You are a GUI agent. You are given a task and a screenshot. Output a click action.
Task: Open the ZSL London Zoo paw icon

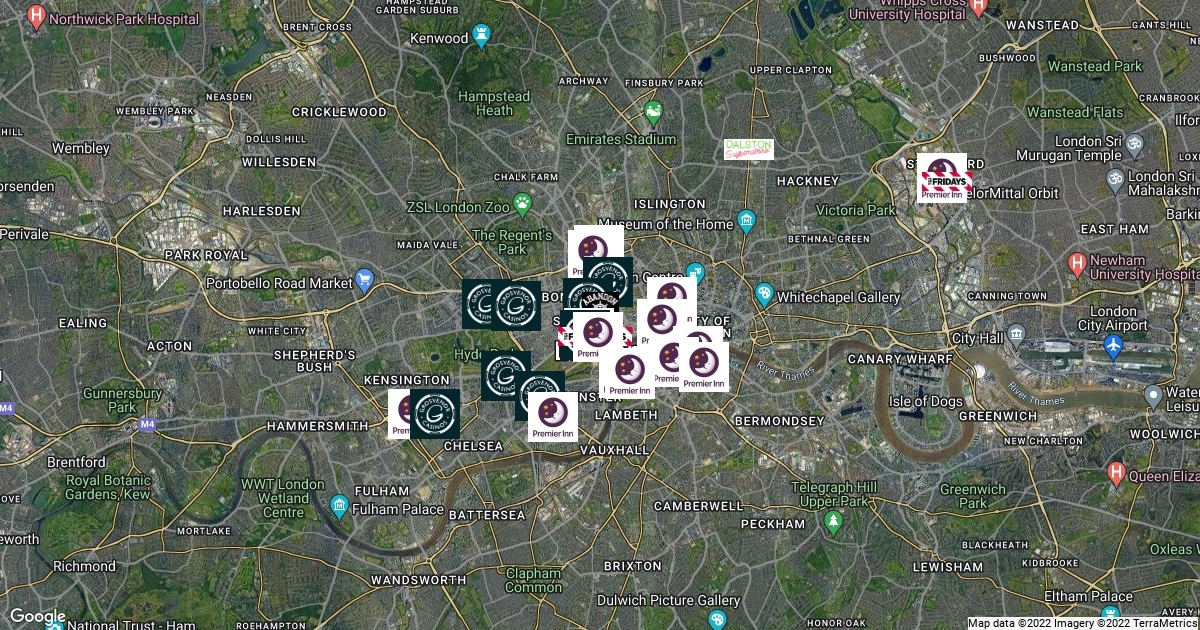(523, 204)
